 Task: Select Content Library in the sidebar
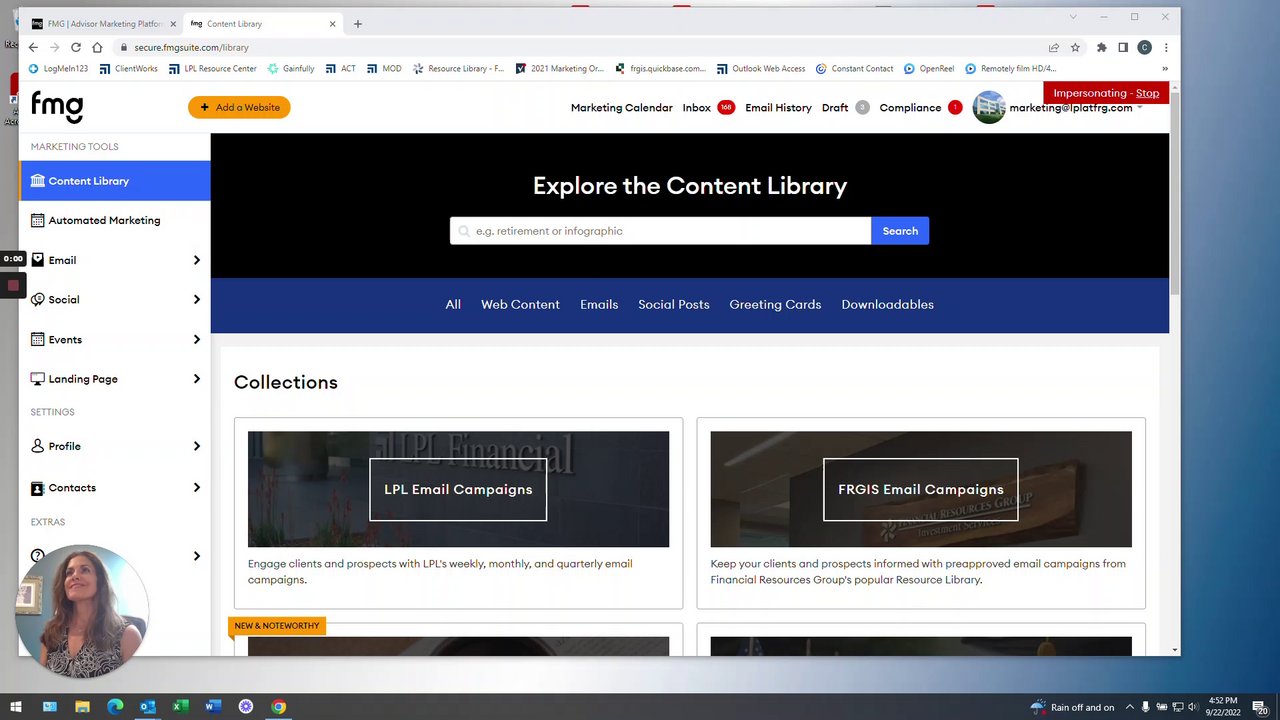tap(115, 181)
